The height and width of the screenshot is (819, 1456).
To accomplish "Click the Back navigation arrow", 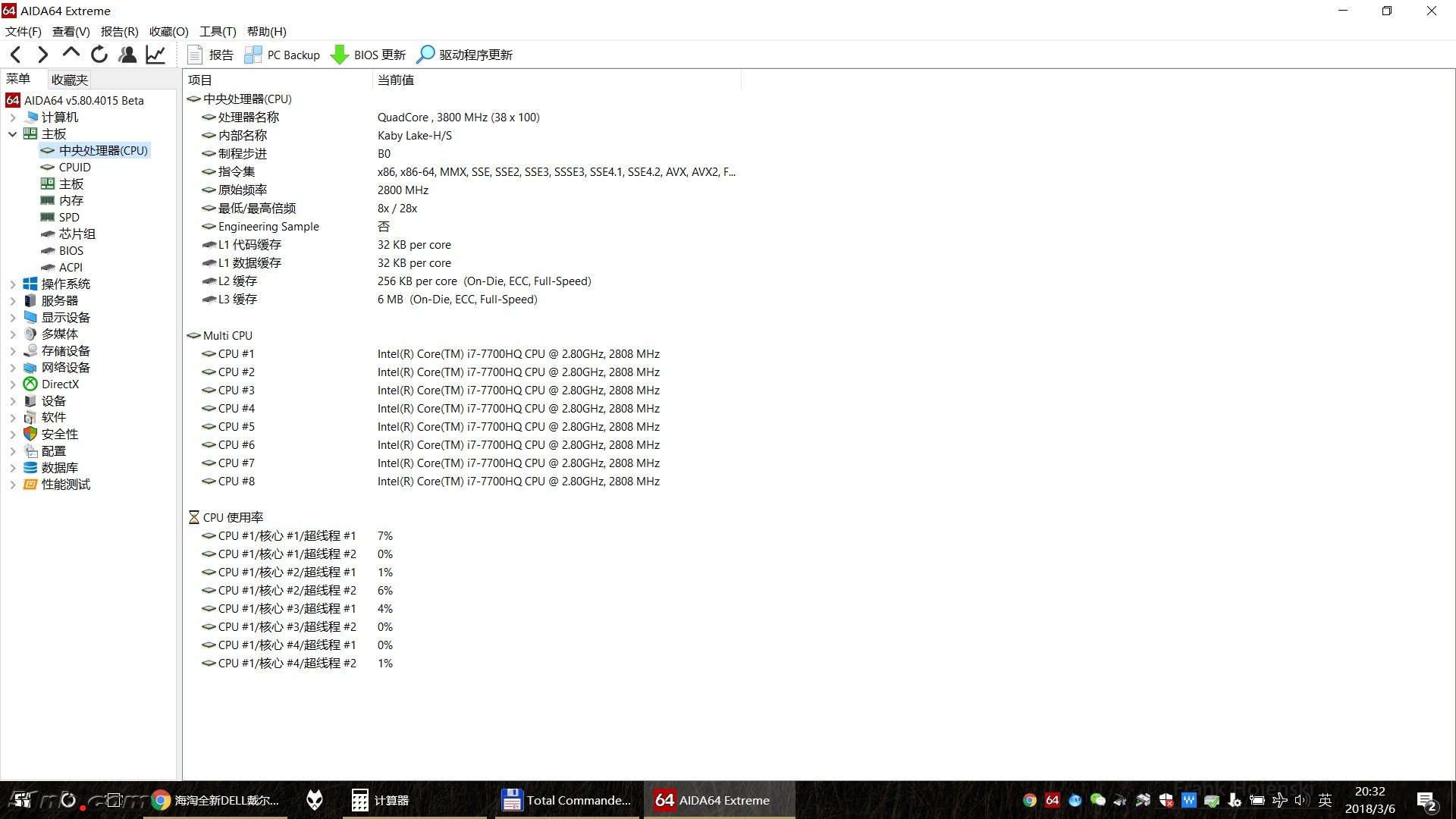I will [x=16, y=55].
